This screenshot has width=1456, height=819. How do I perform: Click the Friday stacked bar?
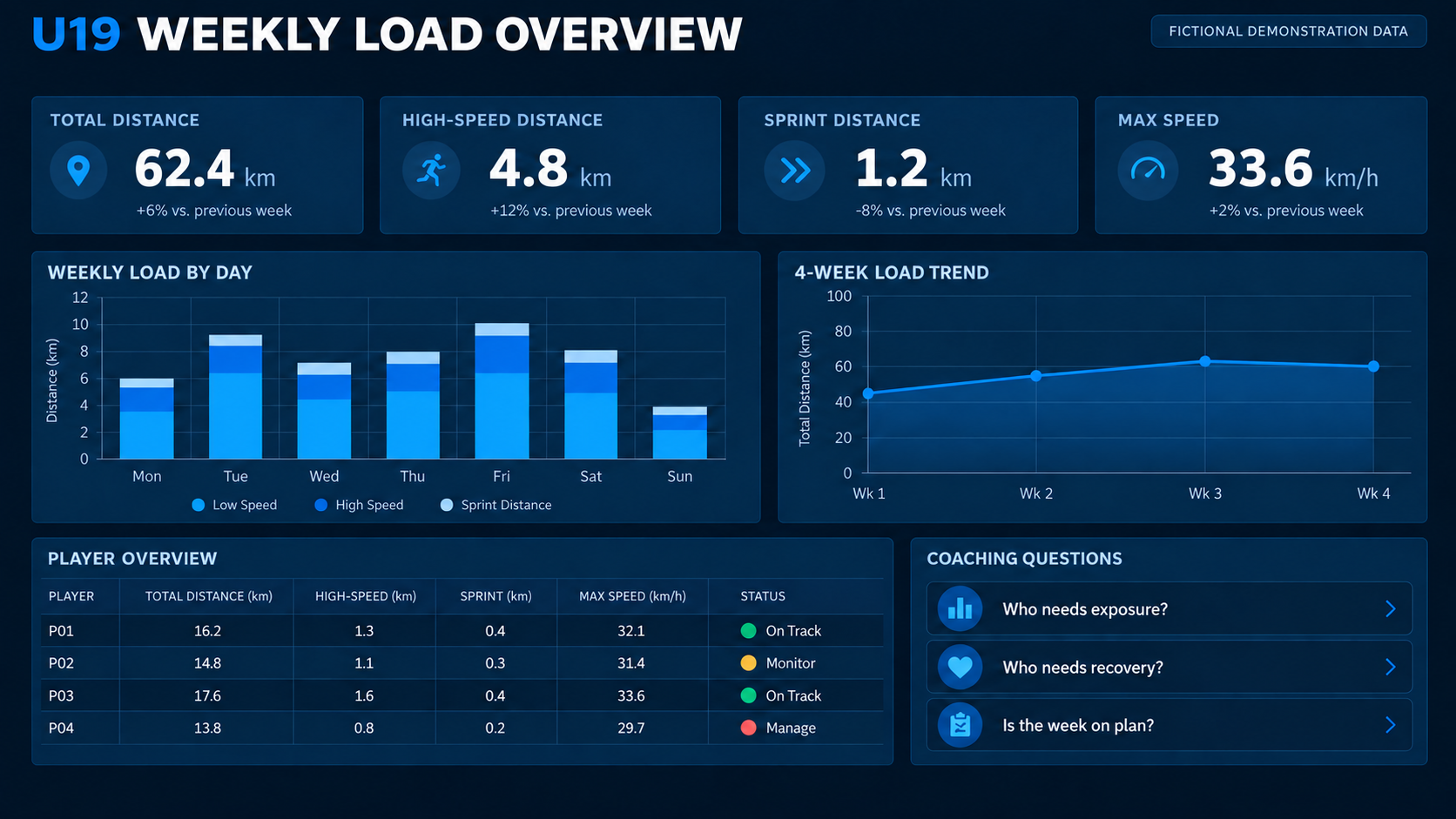click(x=502, y=391)
